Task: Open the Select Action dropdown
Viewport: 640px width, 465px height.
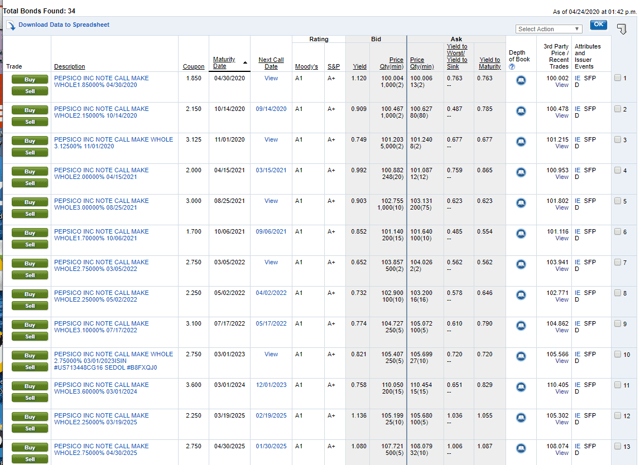Action: [549, 29]
